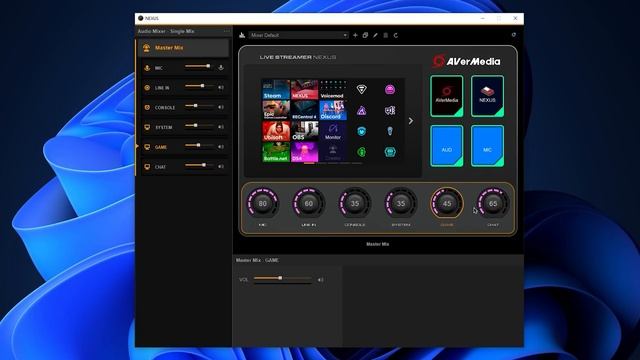Viewport: 640px width, 360px height.
Task: Select the purple triangle icon
Action: [361, 110]
